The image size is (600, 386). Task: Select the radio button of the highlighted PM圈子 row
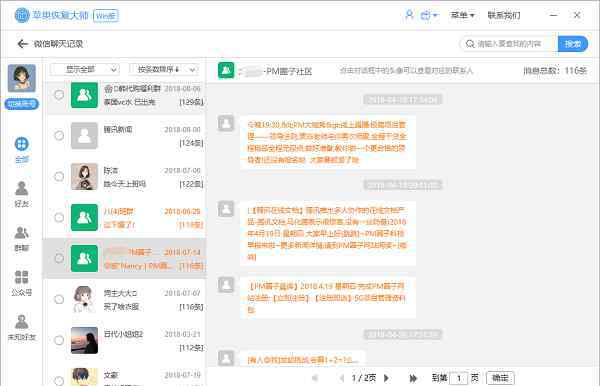pos(59,258)
